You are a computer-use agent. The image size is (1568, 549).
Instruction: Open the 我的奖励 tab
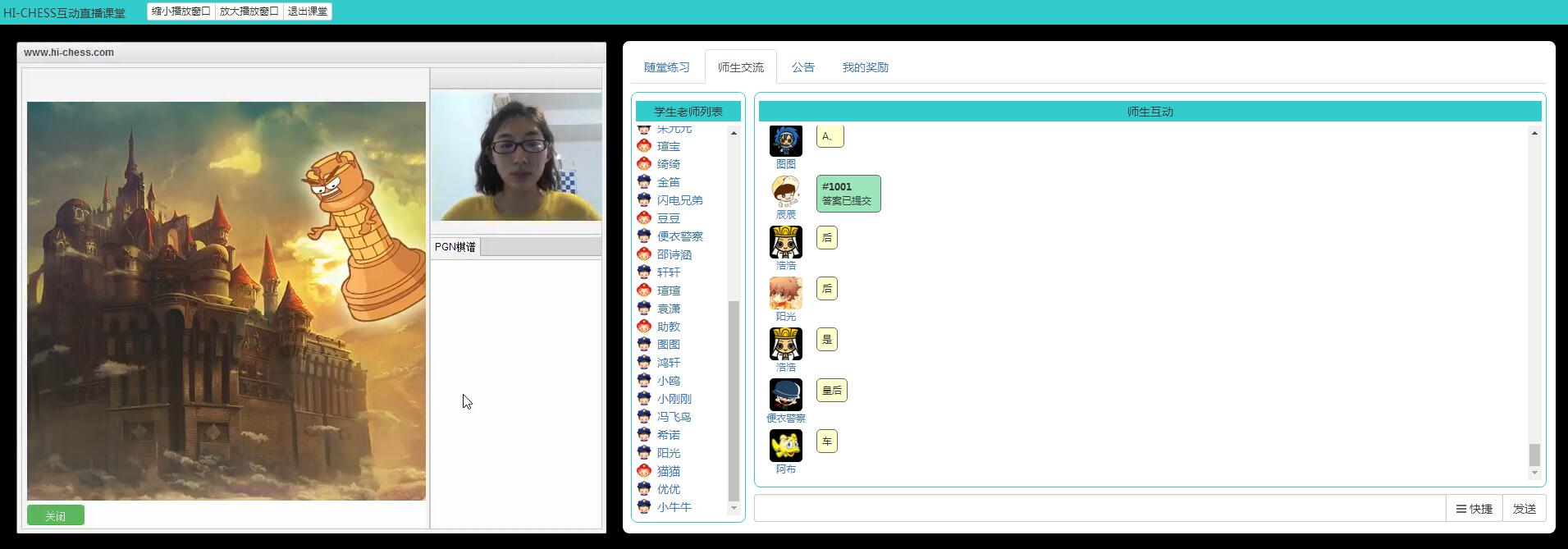click(x=866, y=67)
